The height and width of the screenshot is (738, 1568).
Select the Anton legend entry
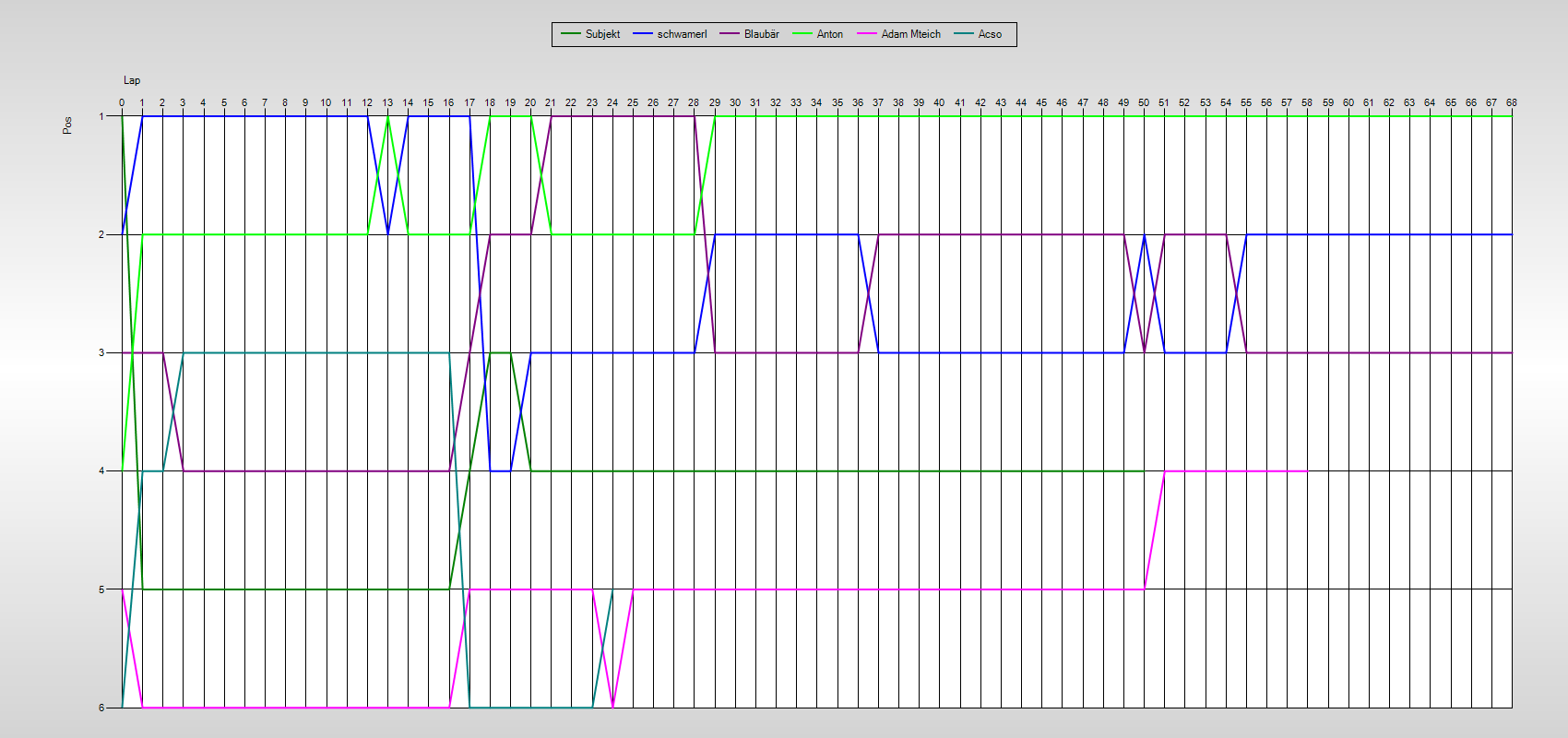point(817,34)
